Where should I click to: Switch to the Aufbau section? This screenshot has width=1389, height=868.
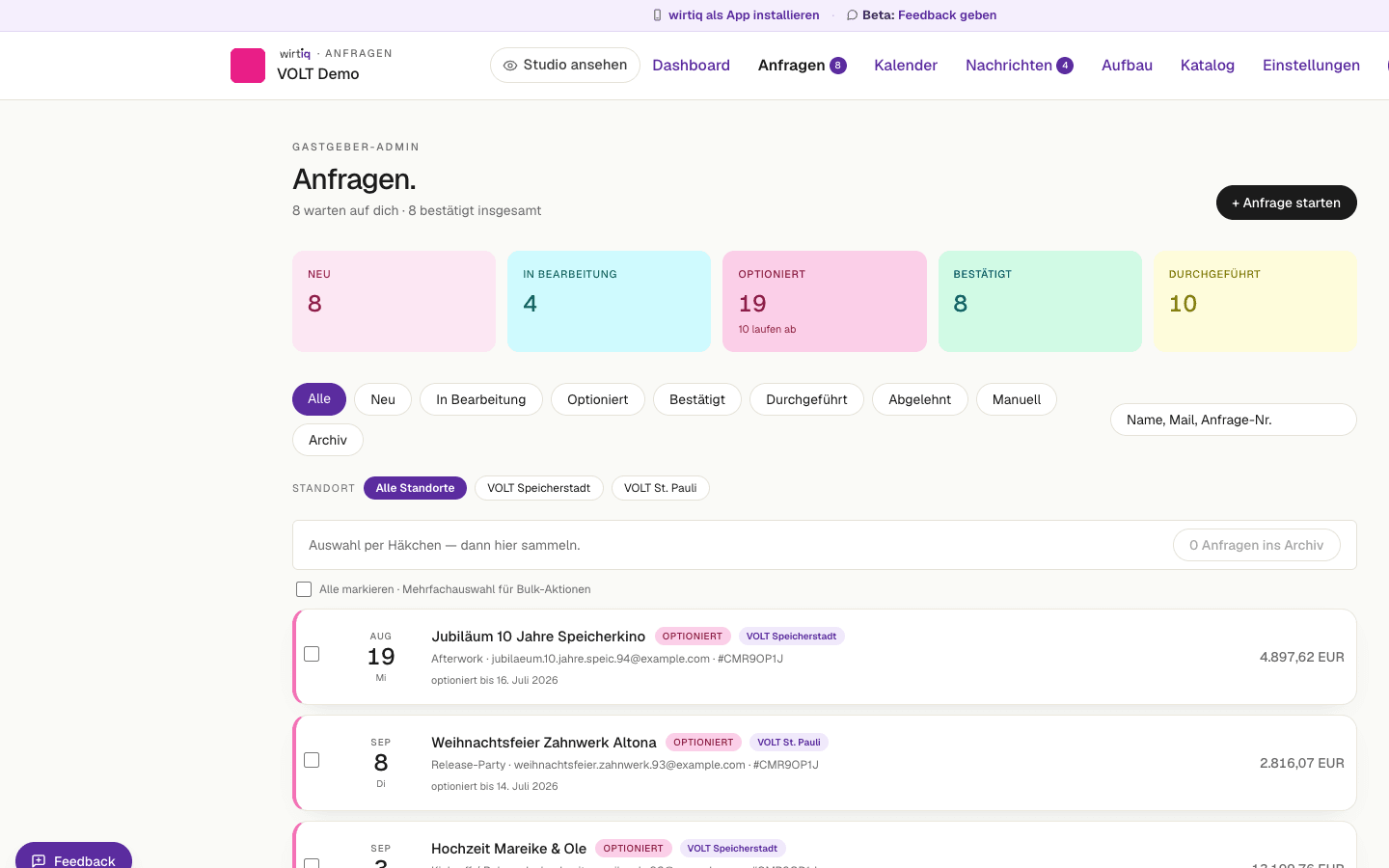tap(1127, 66)
